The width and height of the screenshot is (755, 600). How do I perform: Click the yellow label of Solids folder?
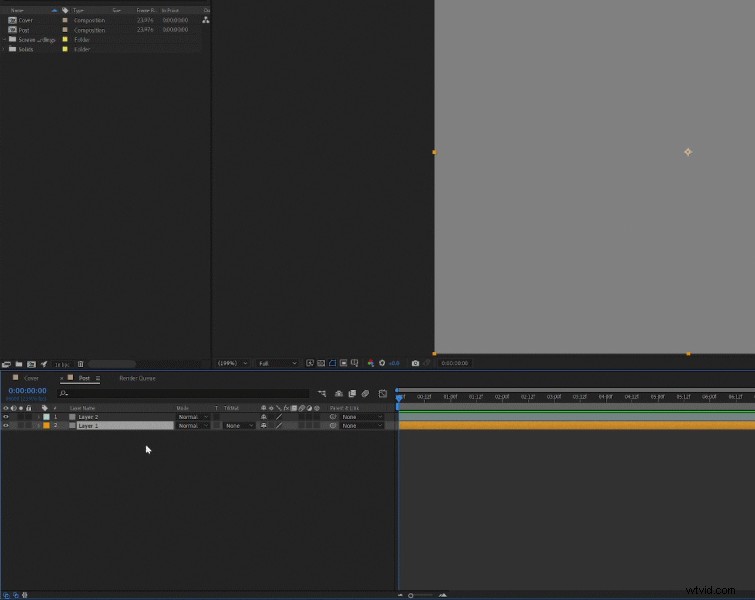pyautogui.click(x=65, y=49)
